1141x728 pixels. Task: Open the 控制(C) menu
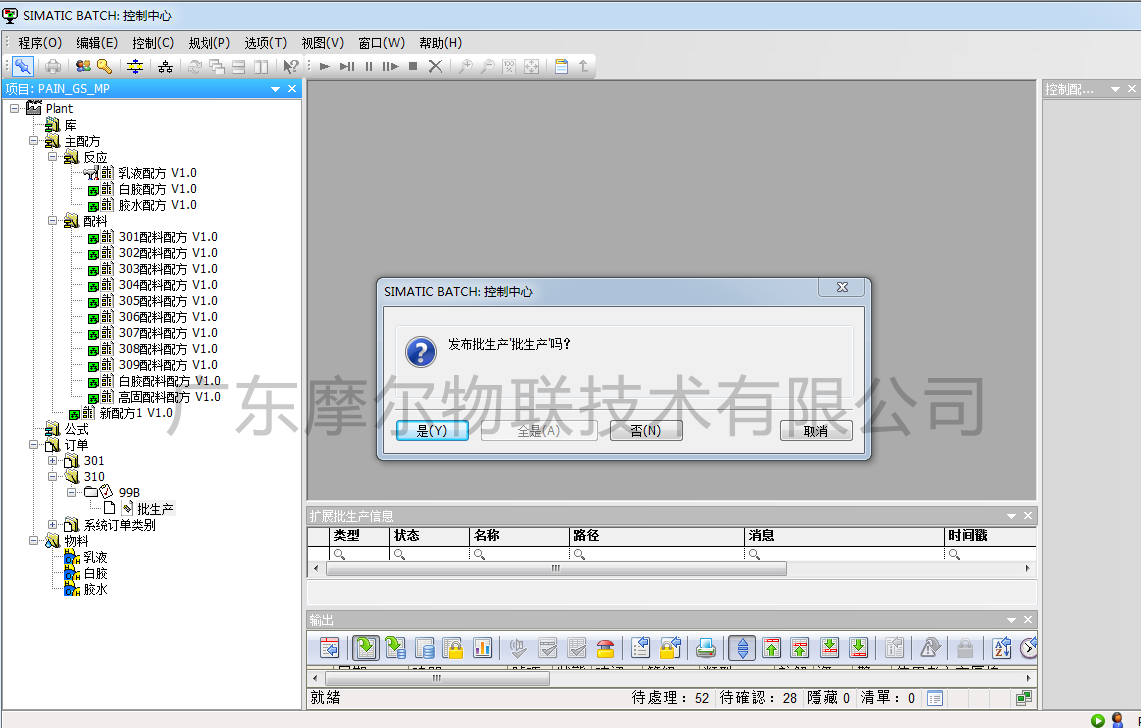[x=153, y=43]
